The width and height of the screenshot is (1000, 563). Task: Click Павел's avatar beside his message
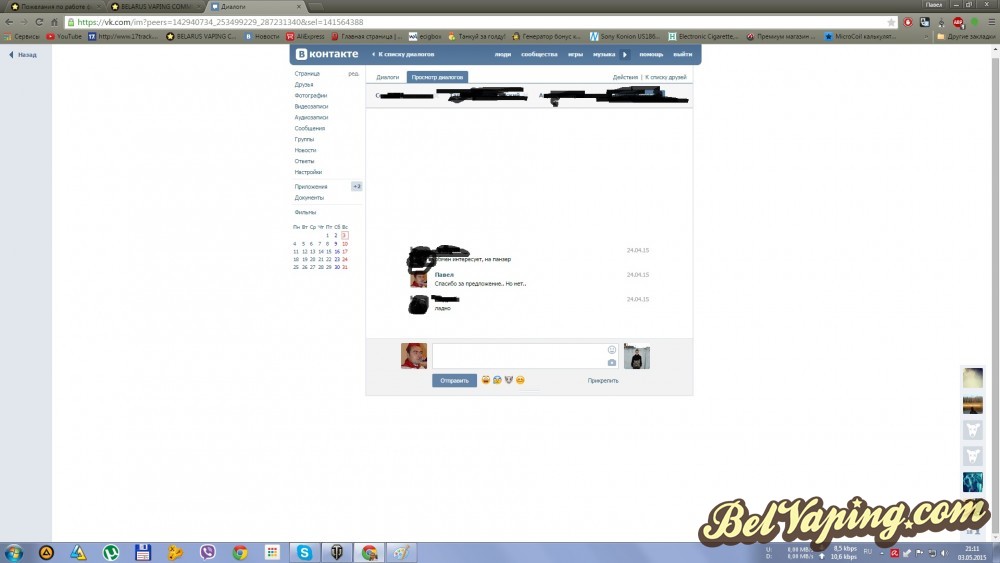pyautogui.click(x=418, y=278)
